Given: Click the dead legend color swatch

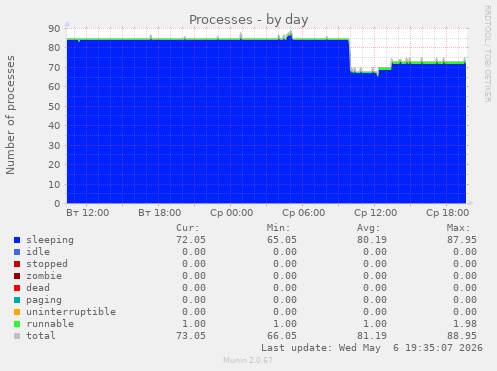Looking at the screenshot, I should pos(17,288).
